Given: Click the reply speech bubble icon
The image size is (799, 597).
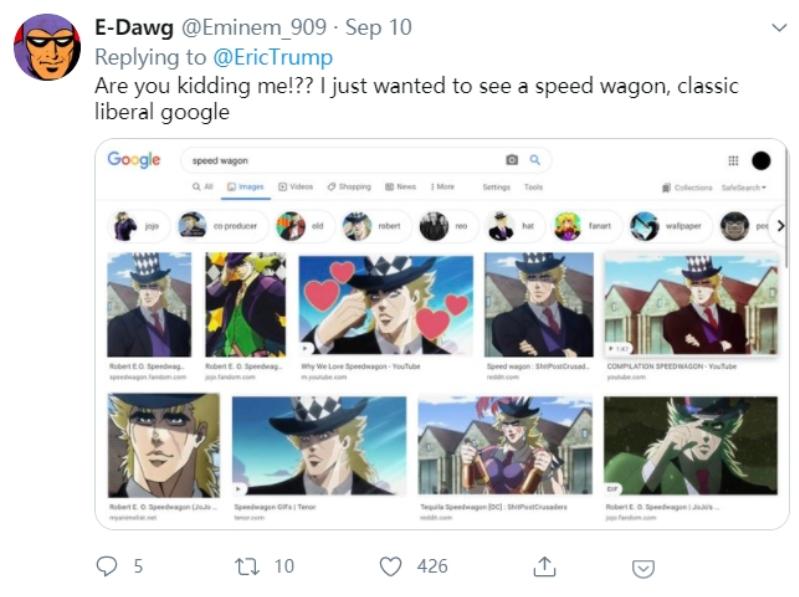Looking at the screenshot, I should tap(107, 567).
